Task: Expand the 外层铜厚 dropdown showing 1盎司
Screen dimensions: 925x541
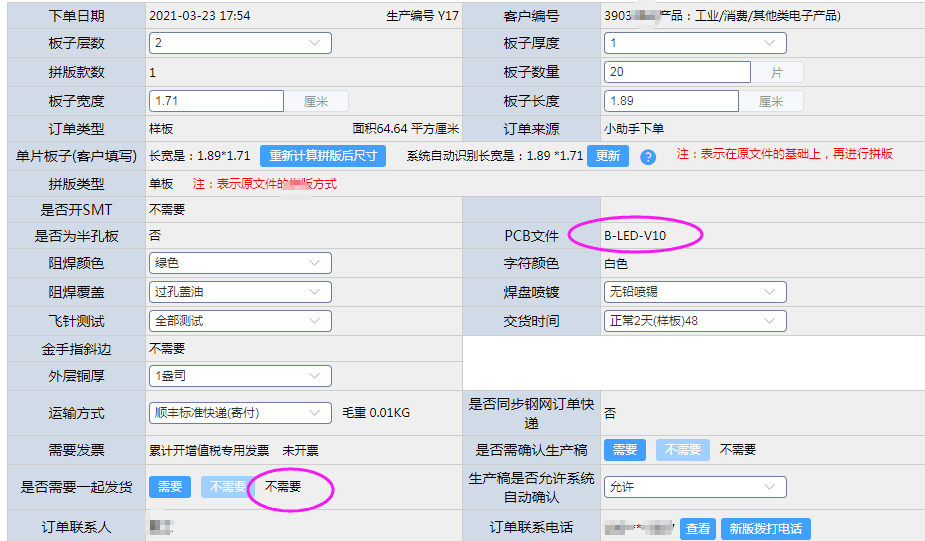Action: click(240, 376)
